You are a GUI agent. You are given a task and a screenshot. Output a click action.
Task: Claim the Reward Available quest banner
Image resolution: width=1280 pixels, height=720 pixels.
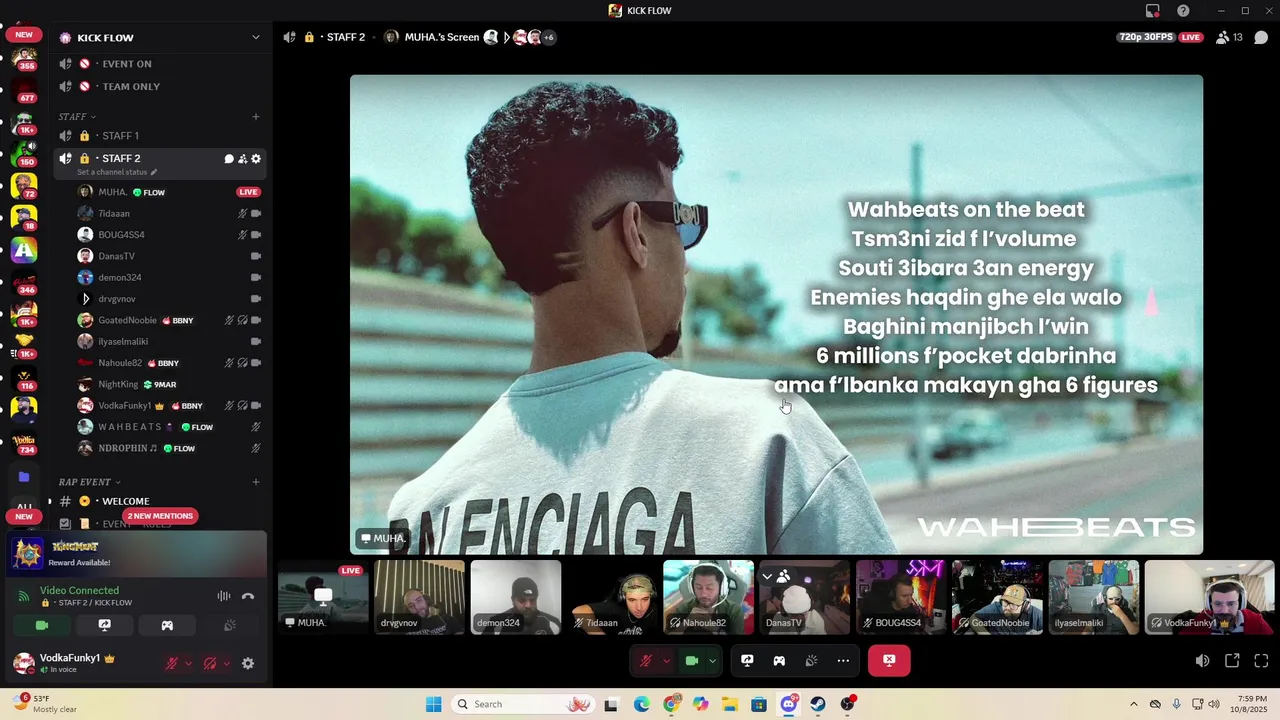[x=137, y=553]
